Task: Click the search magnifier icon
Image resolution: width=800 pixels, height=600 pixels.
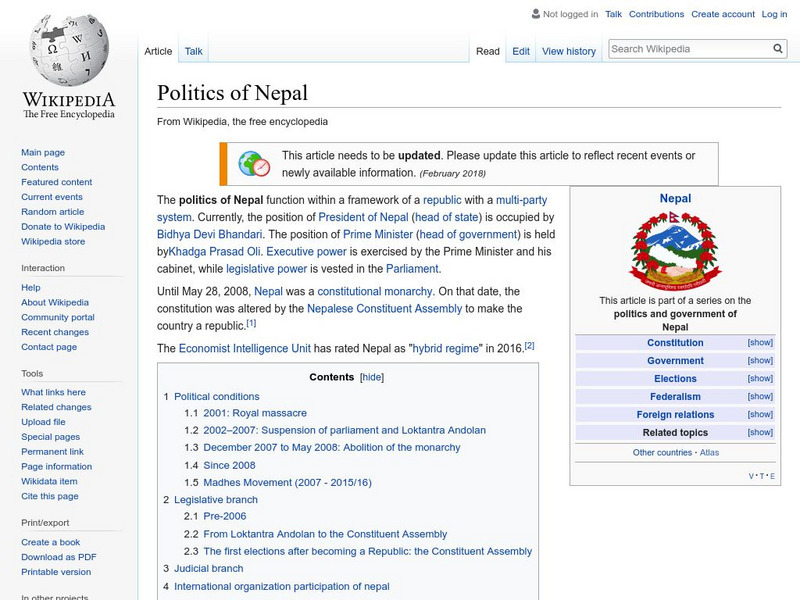Action: (x=778, y=48)
